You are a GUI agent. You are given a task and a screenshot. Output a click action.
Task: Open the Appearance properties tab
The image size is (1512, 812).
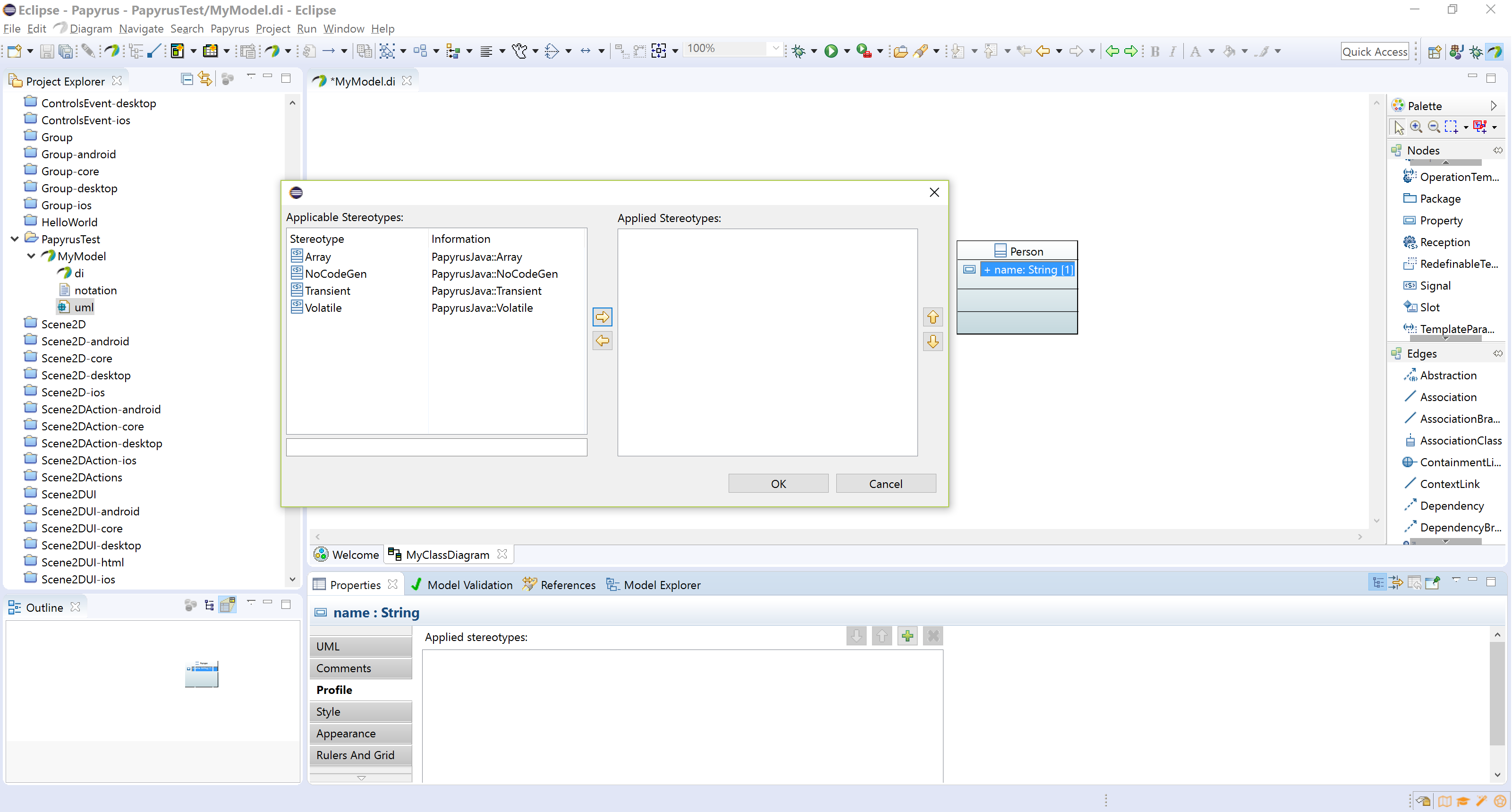point(361,733)
